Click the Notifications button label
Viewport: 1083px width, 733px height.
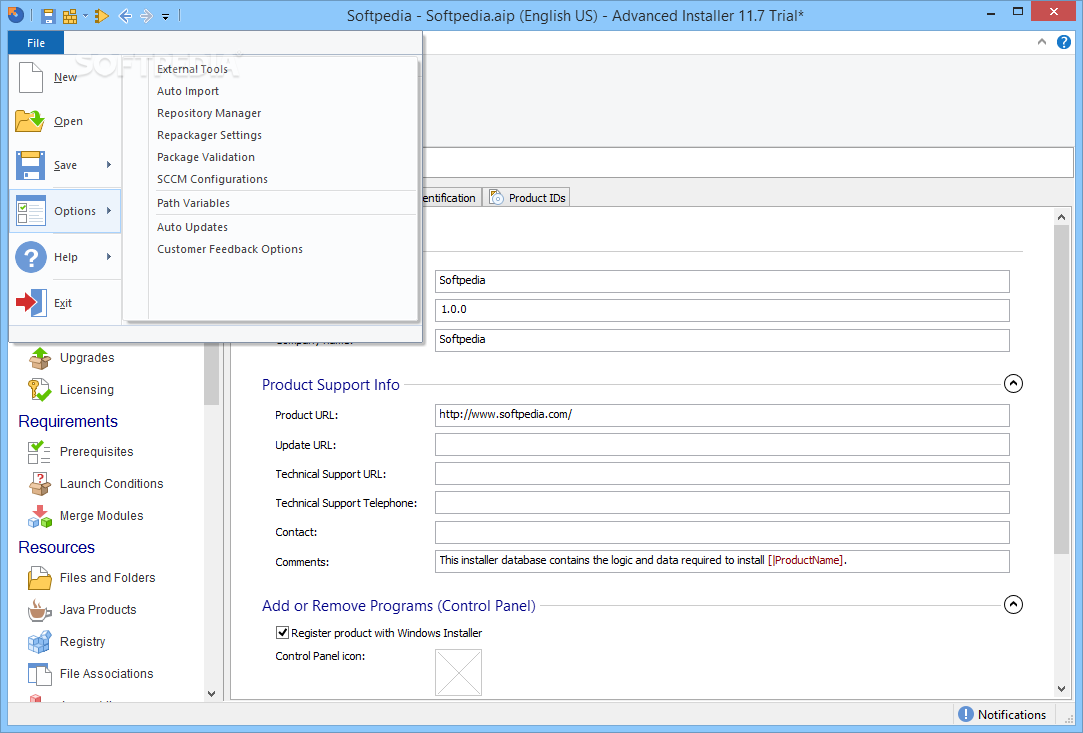point(1012,714)
